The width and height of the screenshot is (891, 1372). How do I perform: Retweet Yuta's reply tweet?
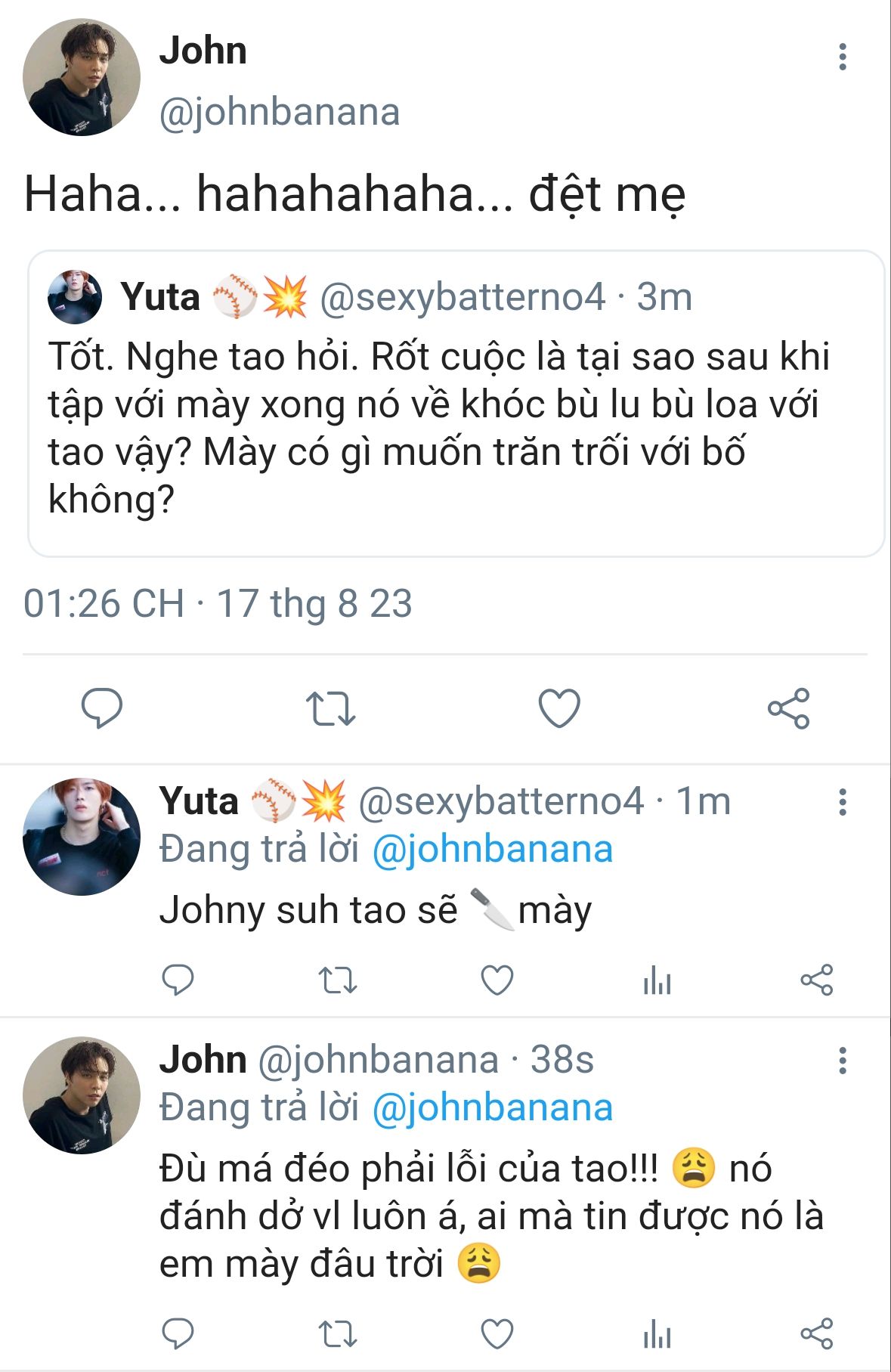337,980
